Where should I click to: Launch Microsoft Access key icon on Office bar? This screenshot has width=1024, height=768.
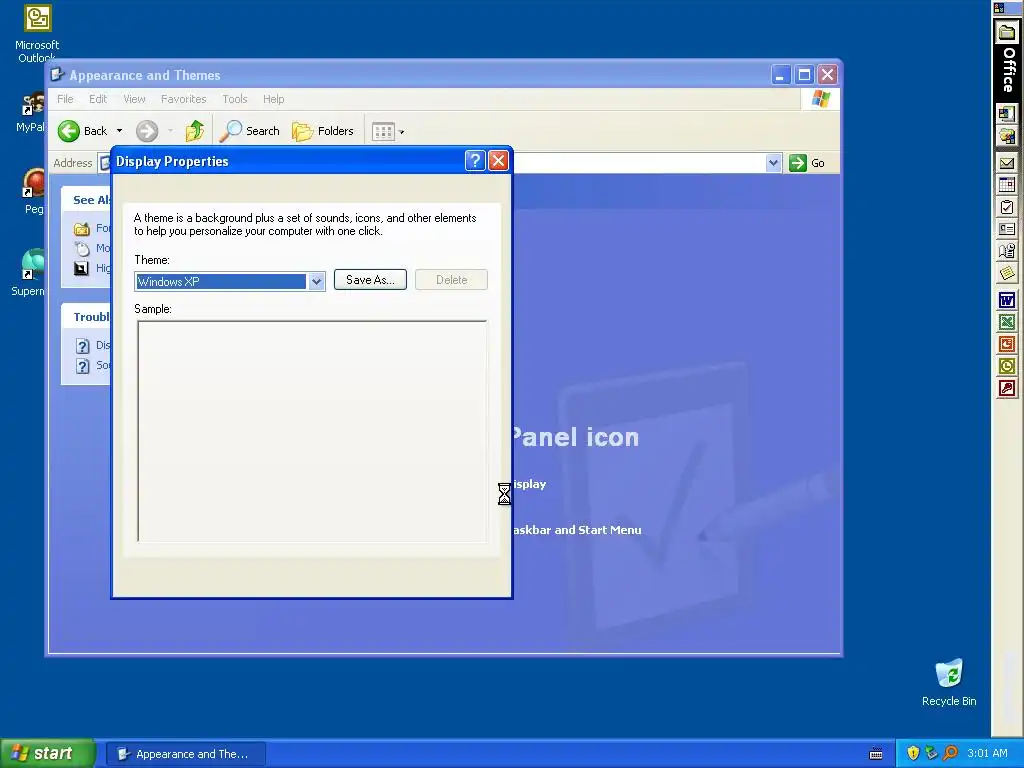(1007, 389)
